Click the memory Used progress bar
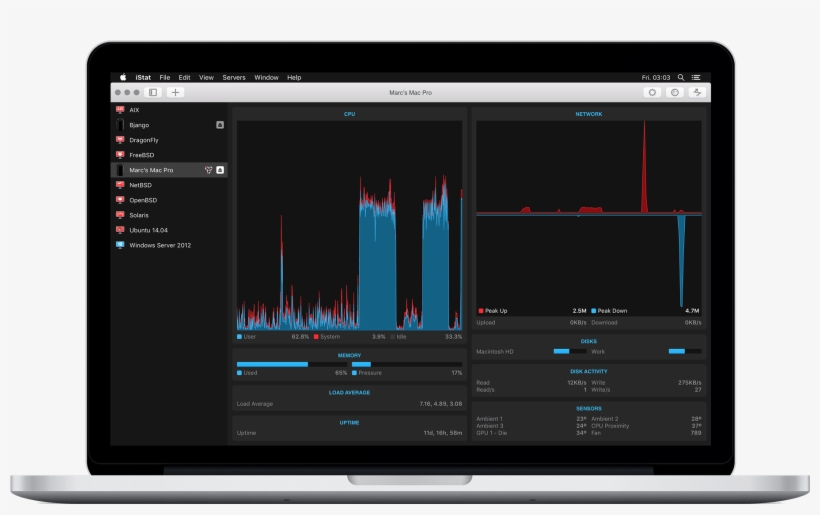820x515 pixels. click(292, 364)
